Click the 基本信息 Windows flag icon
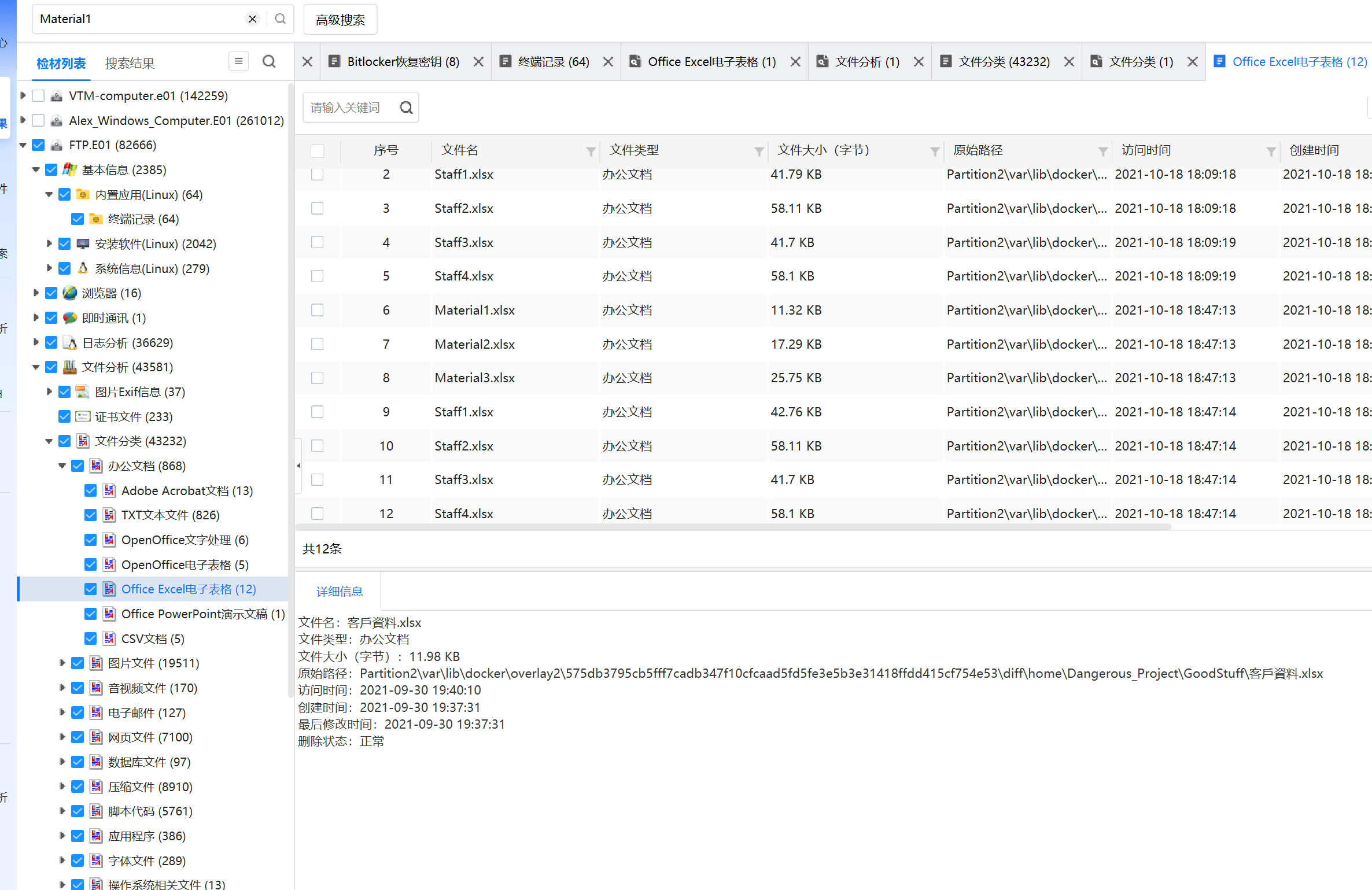1372x890 pixels. (x=70, y=170)
